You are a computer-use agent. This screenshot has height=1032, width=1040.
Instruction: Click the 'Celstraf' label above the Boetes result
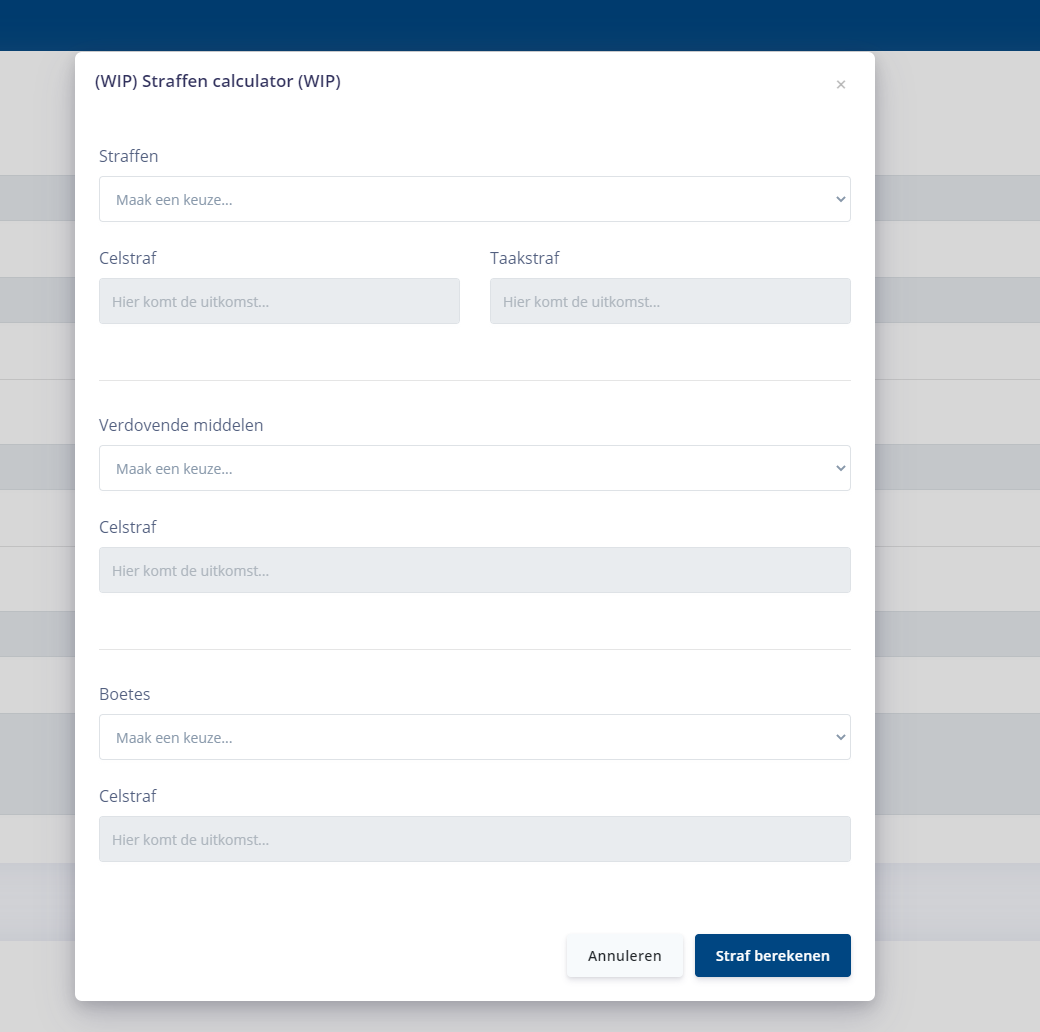[128, 796]
